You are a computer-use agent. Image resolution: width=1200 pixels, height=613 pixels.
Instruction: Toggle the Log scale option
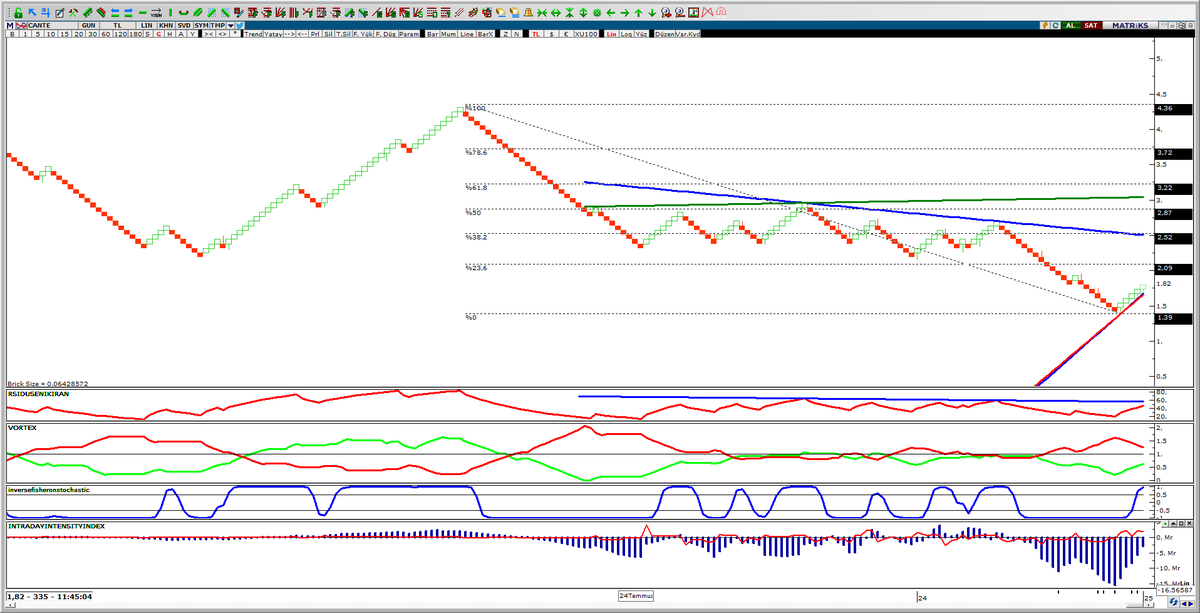627,34
